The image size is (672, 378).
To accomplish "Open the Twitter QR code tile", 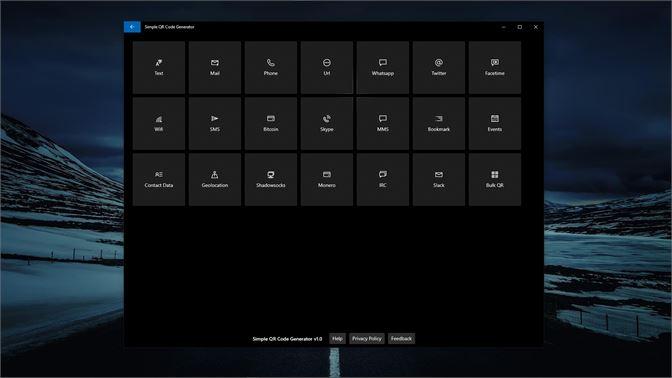I will pyautogui.click(x=438, y=67).
